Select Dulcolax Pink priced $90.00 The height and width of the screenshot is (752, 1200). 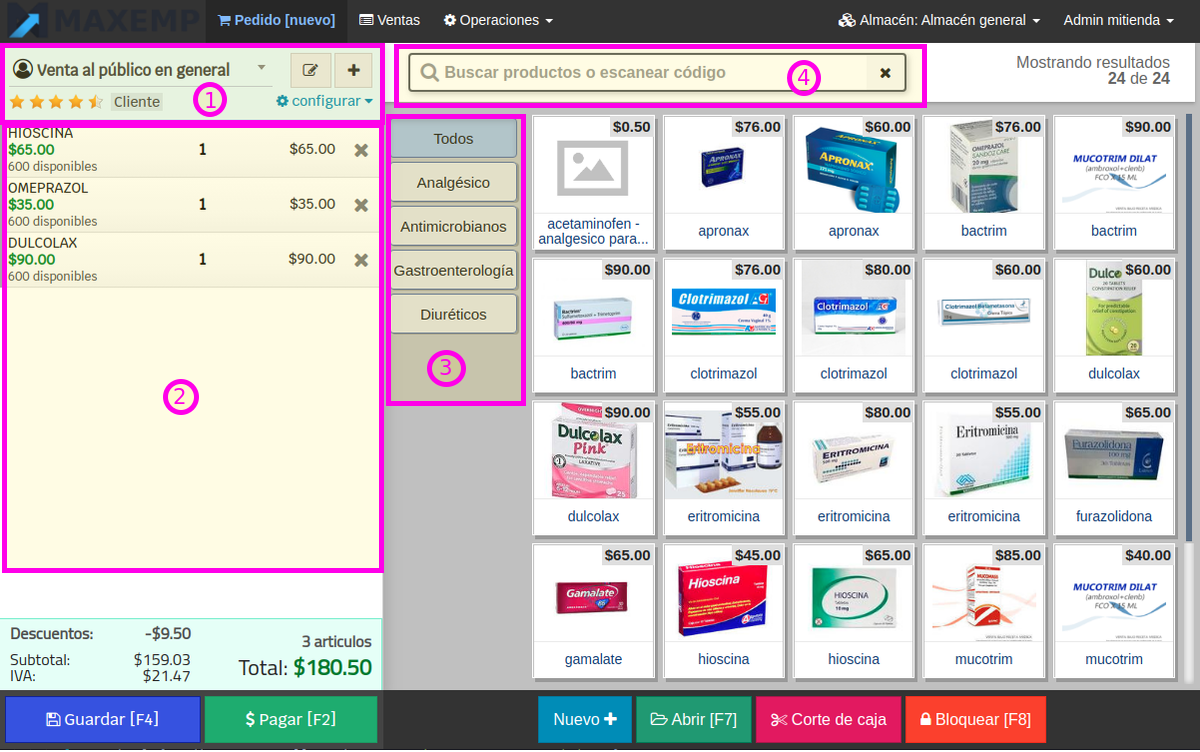[x=594, y=469]
